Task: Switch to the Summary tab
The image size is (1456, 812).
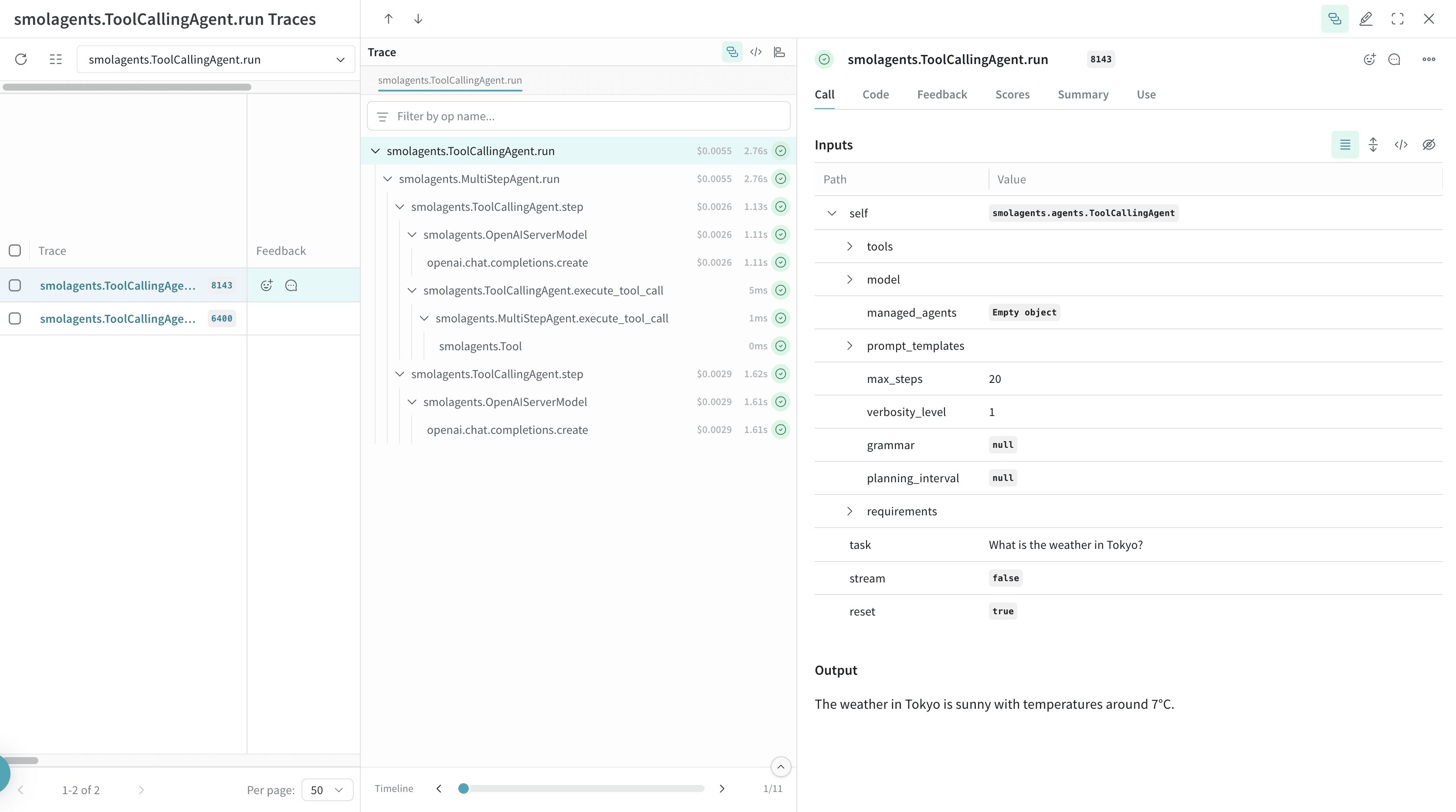Action: [x=1083, y=95]
